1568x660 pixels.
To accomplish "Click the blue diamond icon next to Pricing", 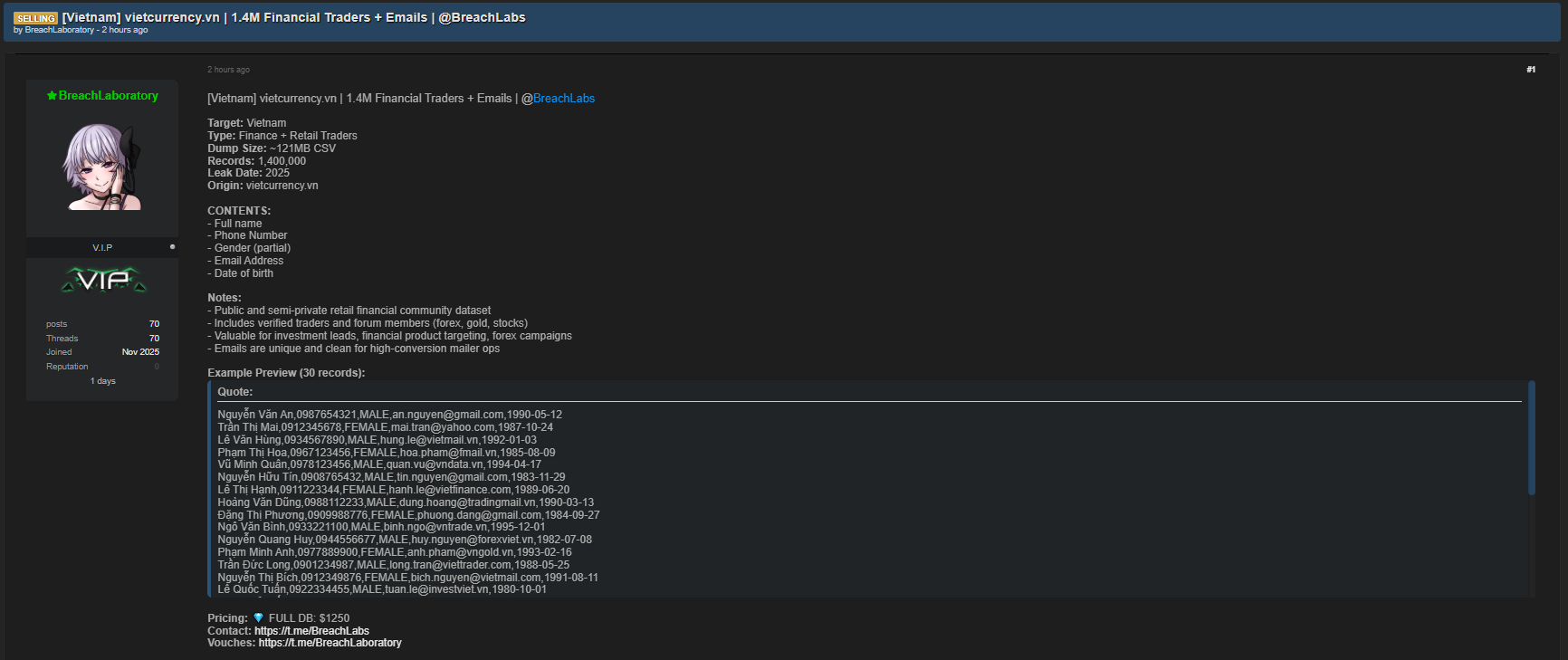I will pyautogui.click(x=258, y=618).
